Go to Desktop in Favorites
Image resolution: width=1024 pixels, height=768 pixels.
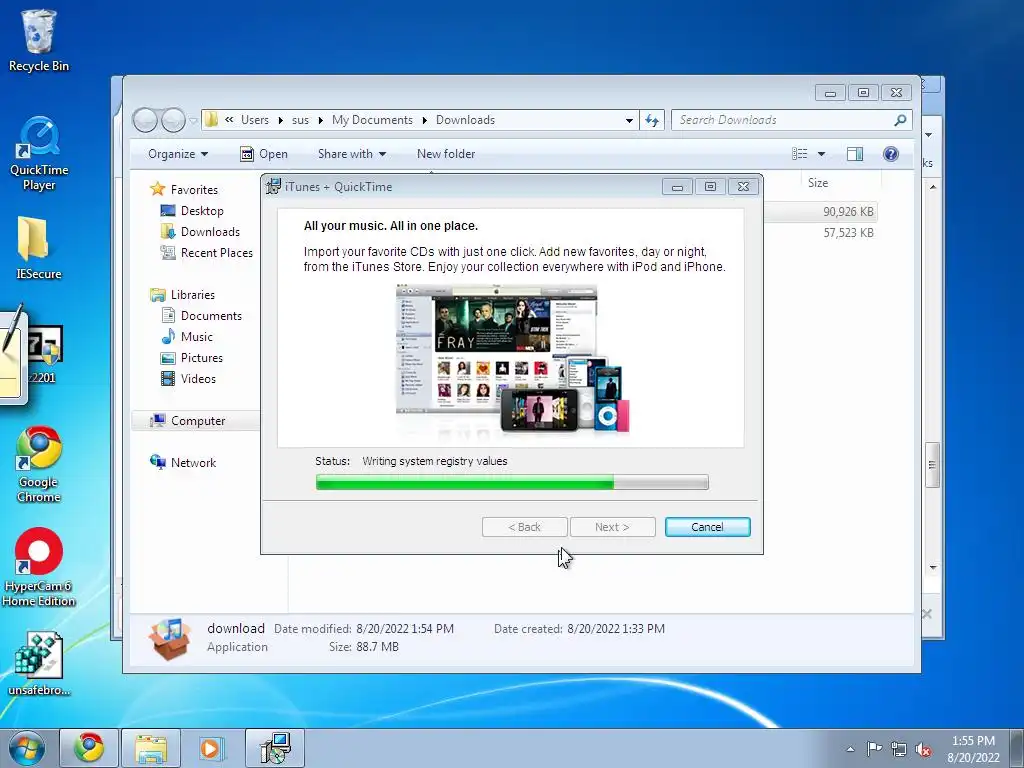coord(202,211)
